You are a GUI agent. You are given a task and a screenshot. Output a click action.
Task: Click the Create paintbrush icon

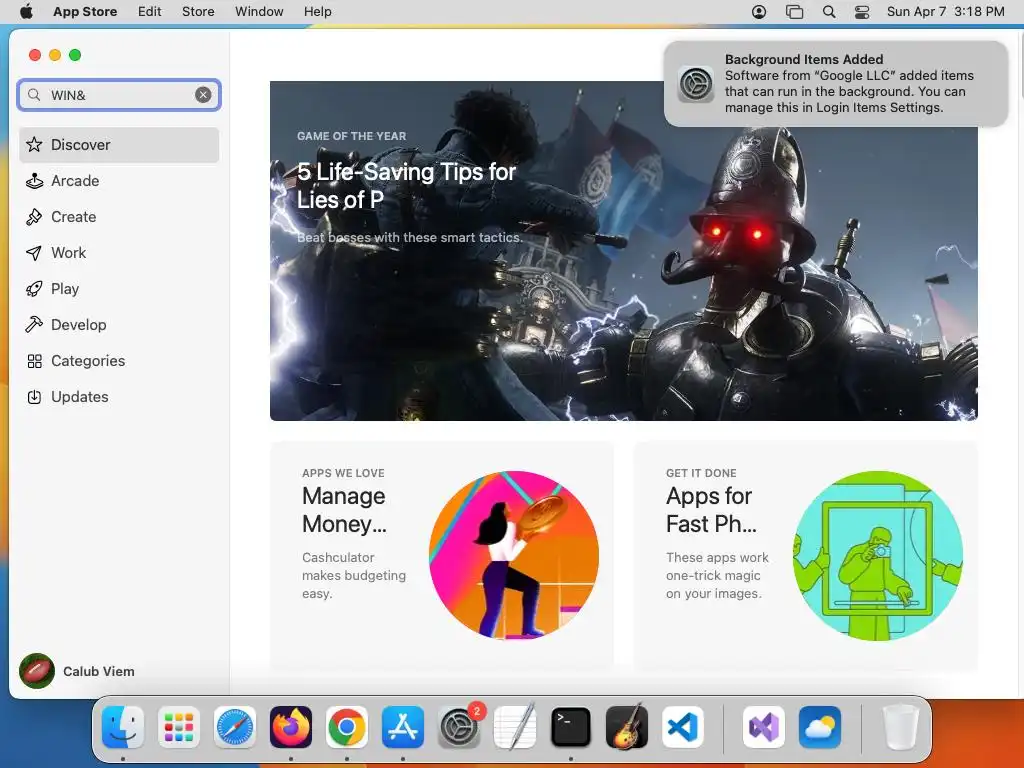coord(34,217)
